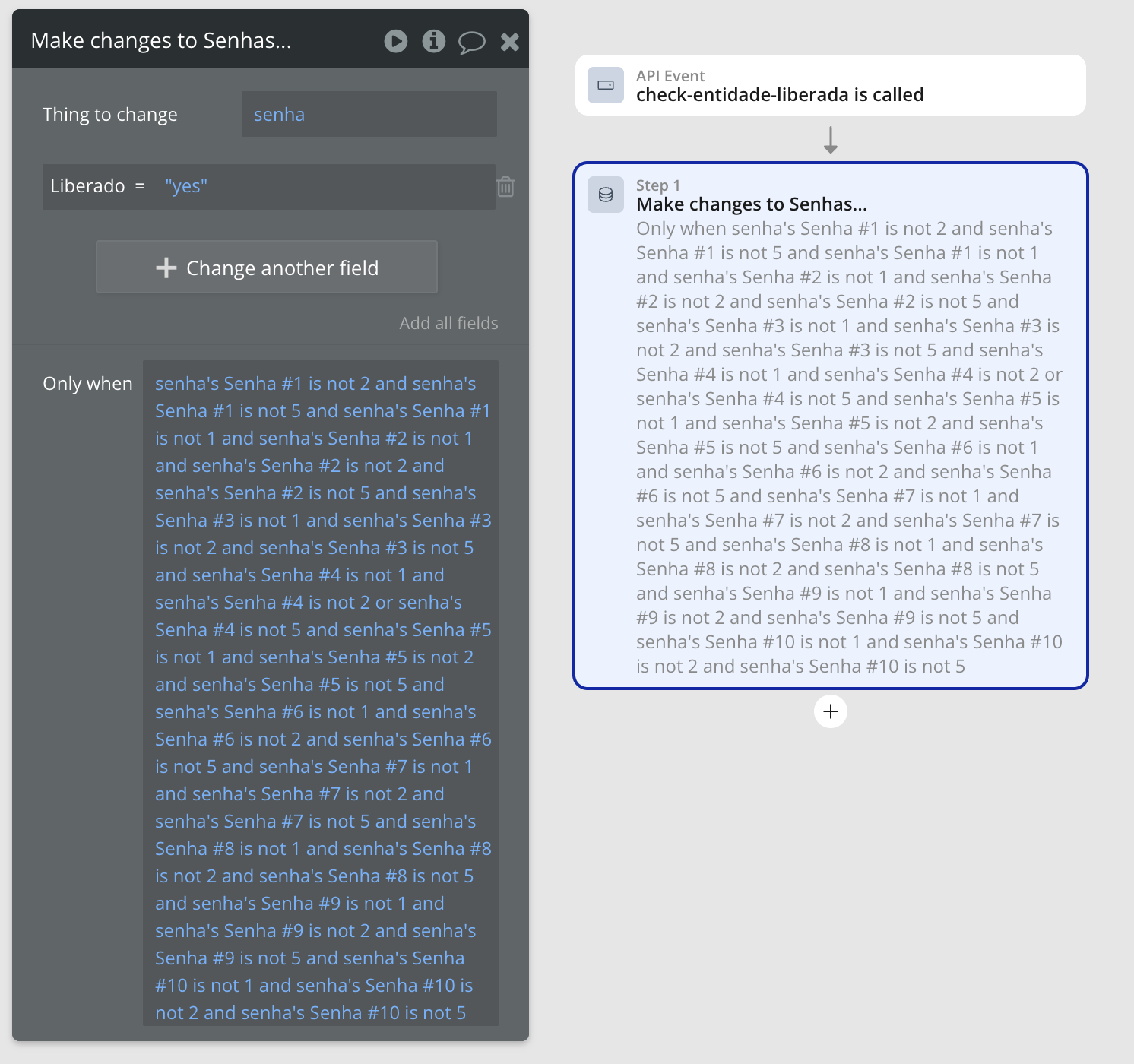The width and height of the screenshot is (1134, 1064).
Task: Click the Change another field button
Action: [267, 267]
